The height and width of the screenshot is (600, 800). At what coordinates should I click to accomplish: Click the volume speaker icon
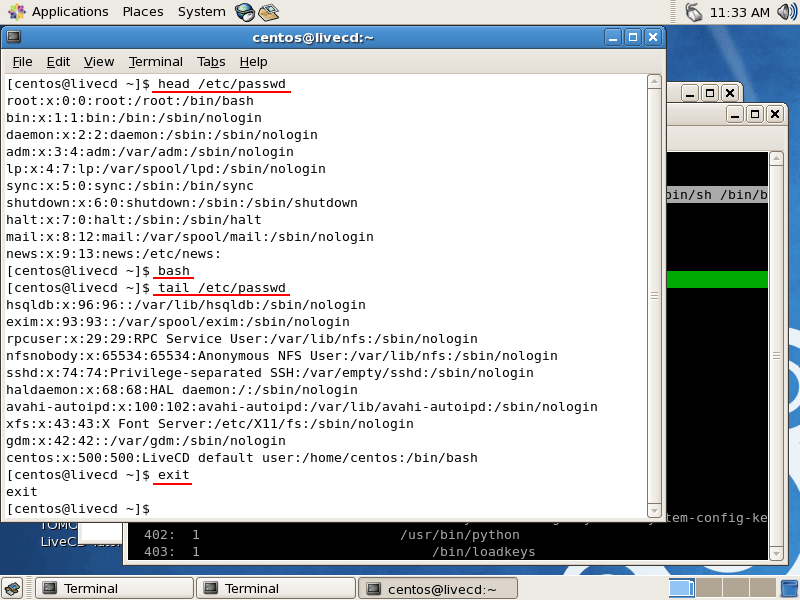tap(787, 12)
